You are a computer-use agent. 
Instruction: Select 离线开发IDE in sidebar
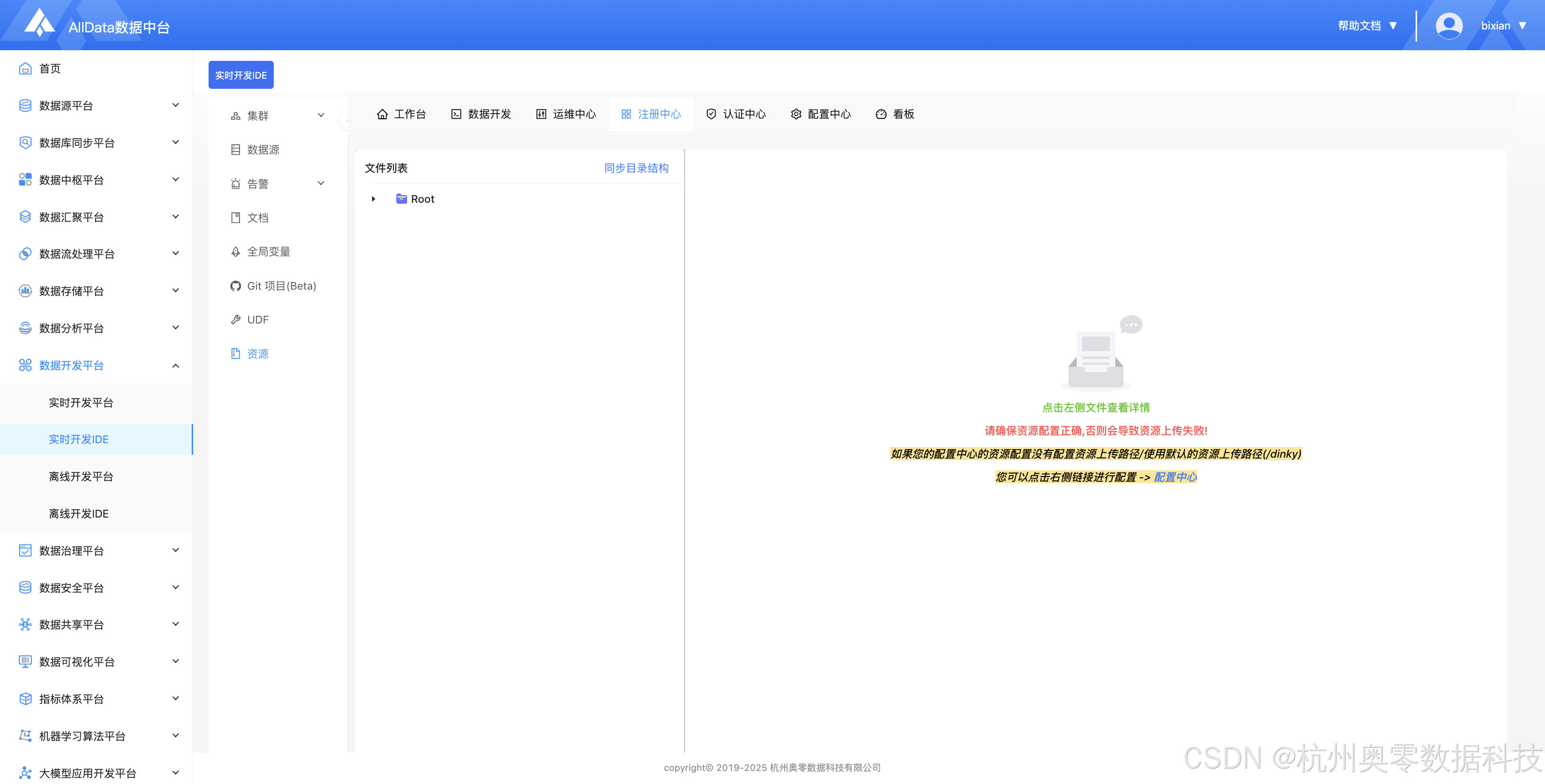(79, 514)
